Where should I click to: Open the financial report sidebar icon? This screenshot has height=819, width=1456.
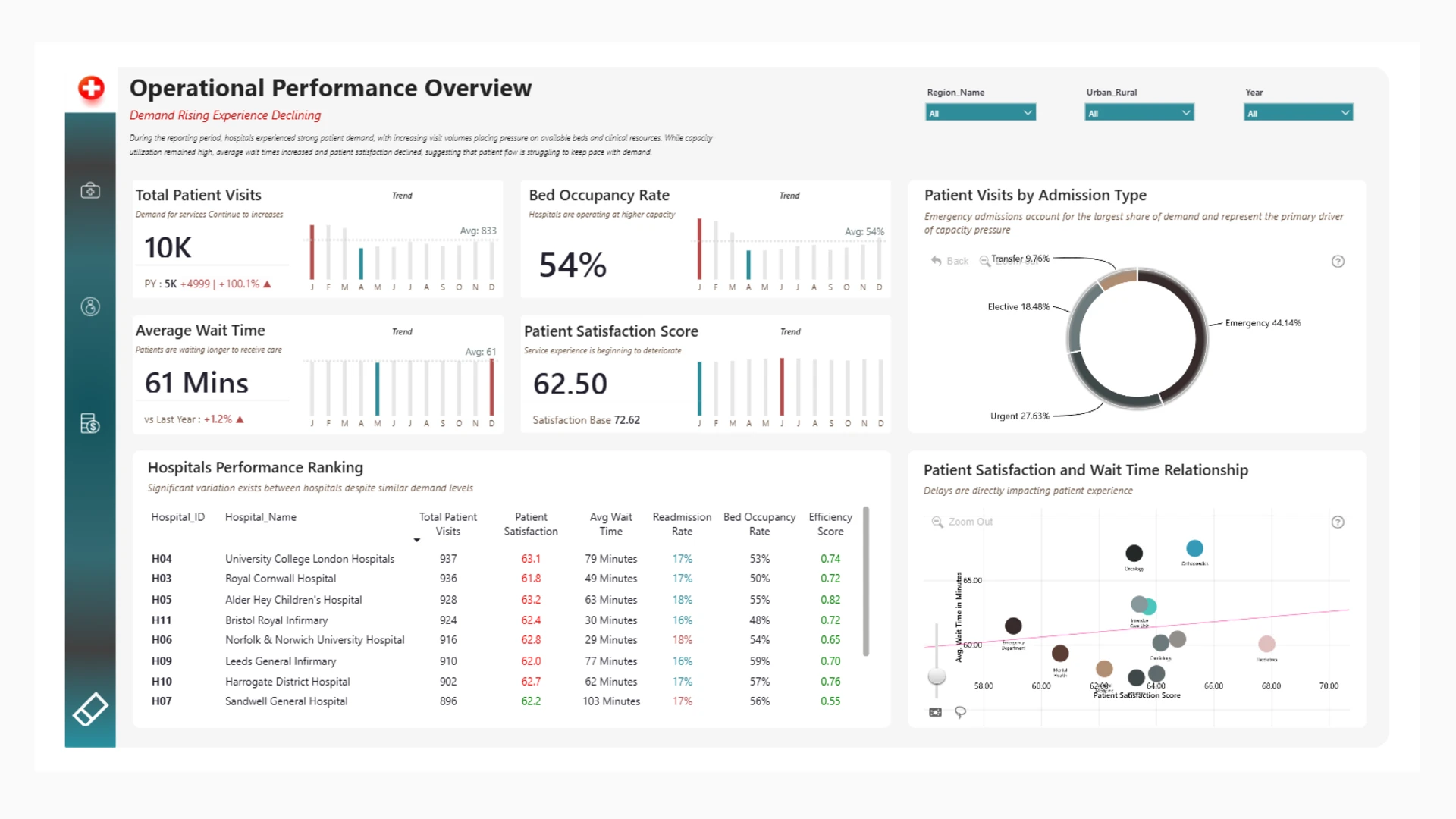90,423
